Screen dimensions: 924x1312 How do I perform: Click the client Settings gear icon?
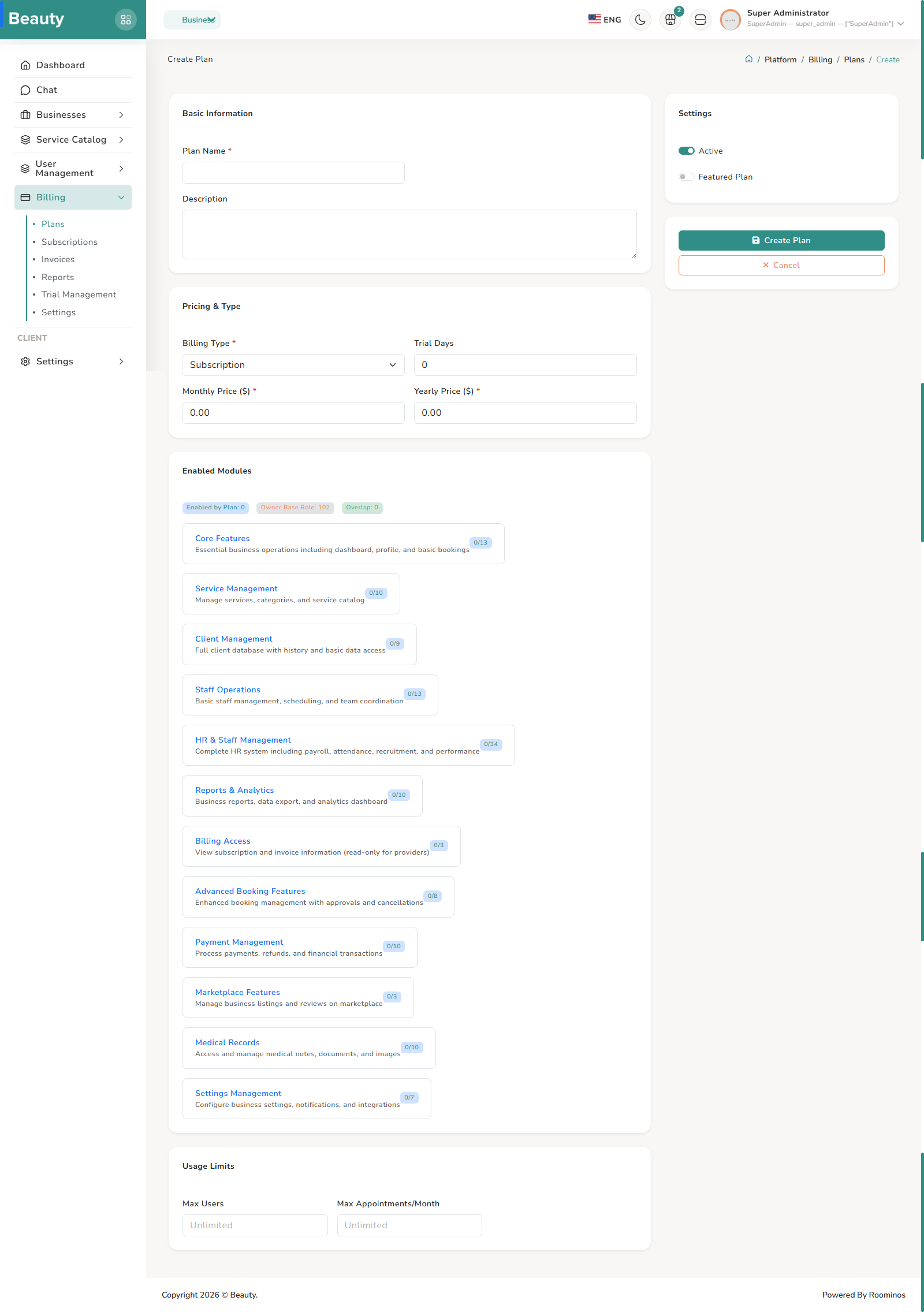coord(25,361)
